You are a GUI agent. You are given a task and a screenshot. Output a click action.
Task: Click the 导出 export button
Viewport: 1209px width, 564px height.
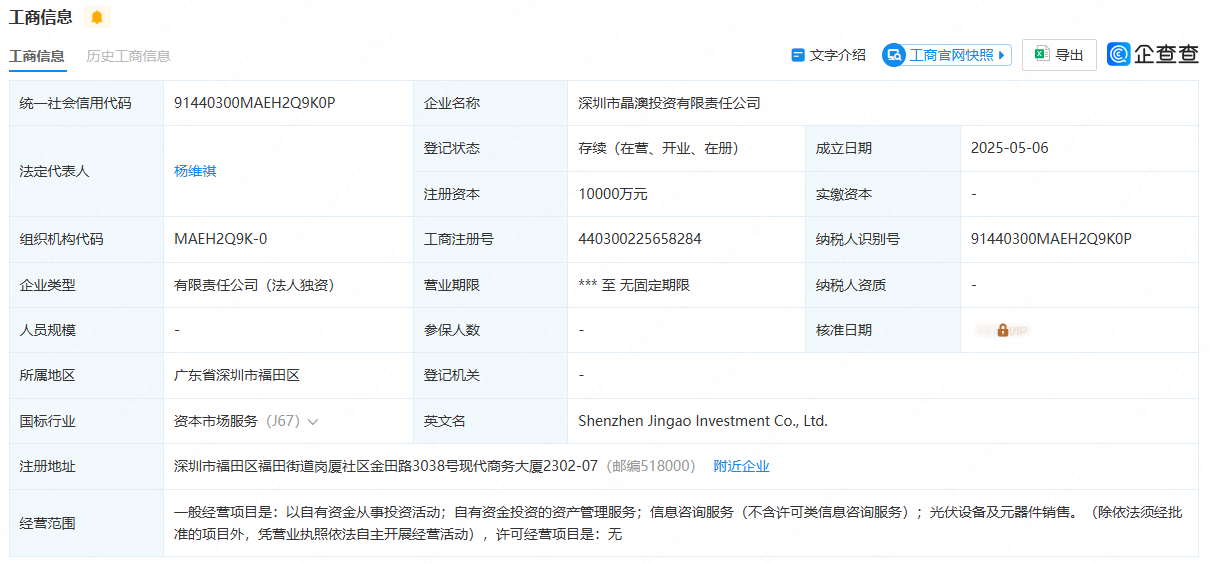[x=1059, y=55]
